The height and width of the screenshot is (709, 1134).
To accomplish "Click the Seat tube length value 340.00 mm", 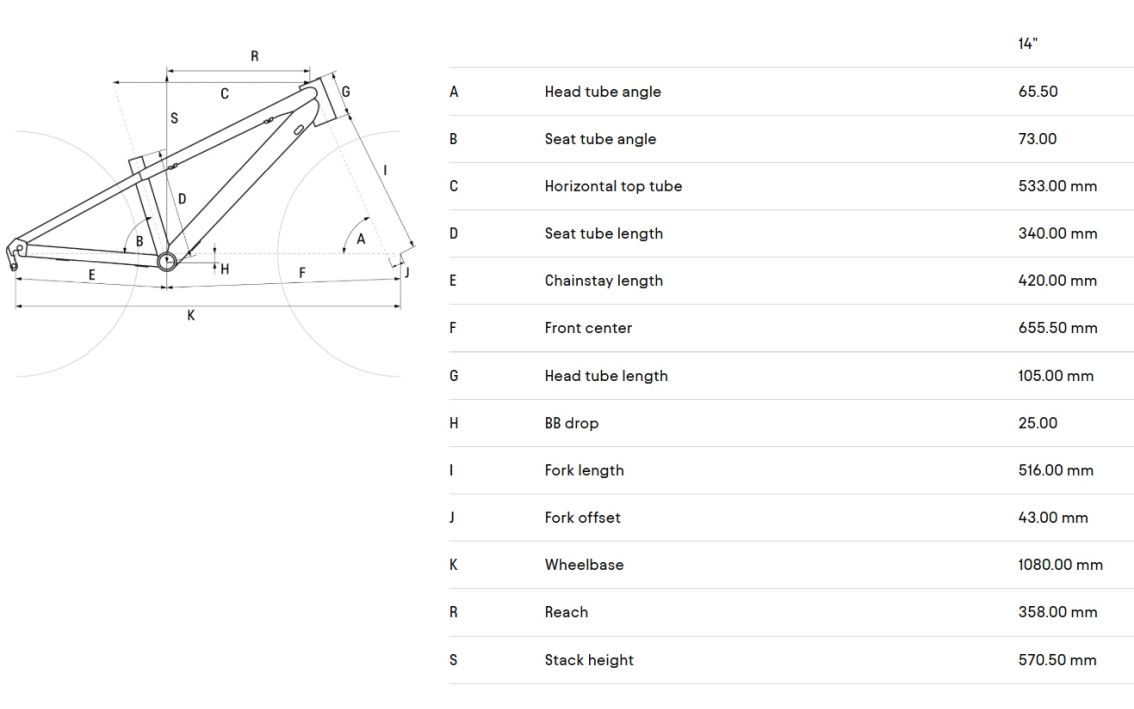I will coord(1057,233).
